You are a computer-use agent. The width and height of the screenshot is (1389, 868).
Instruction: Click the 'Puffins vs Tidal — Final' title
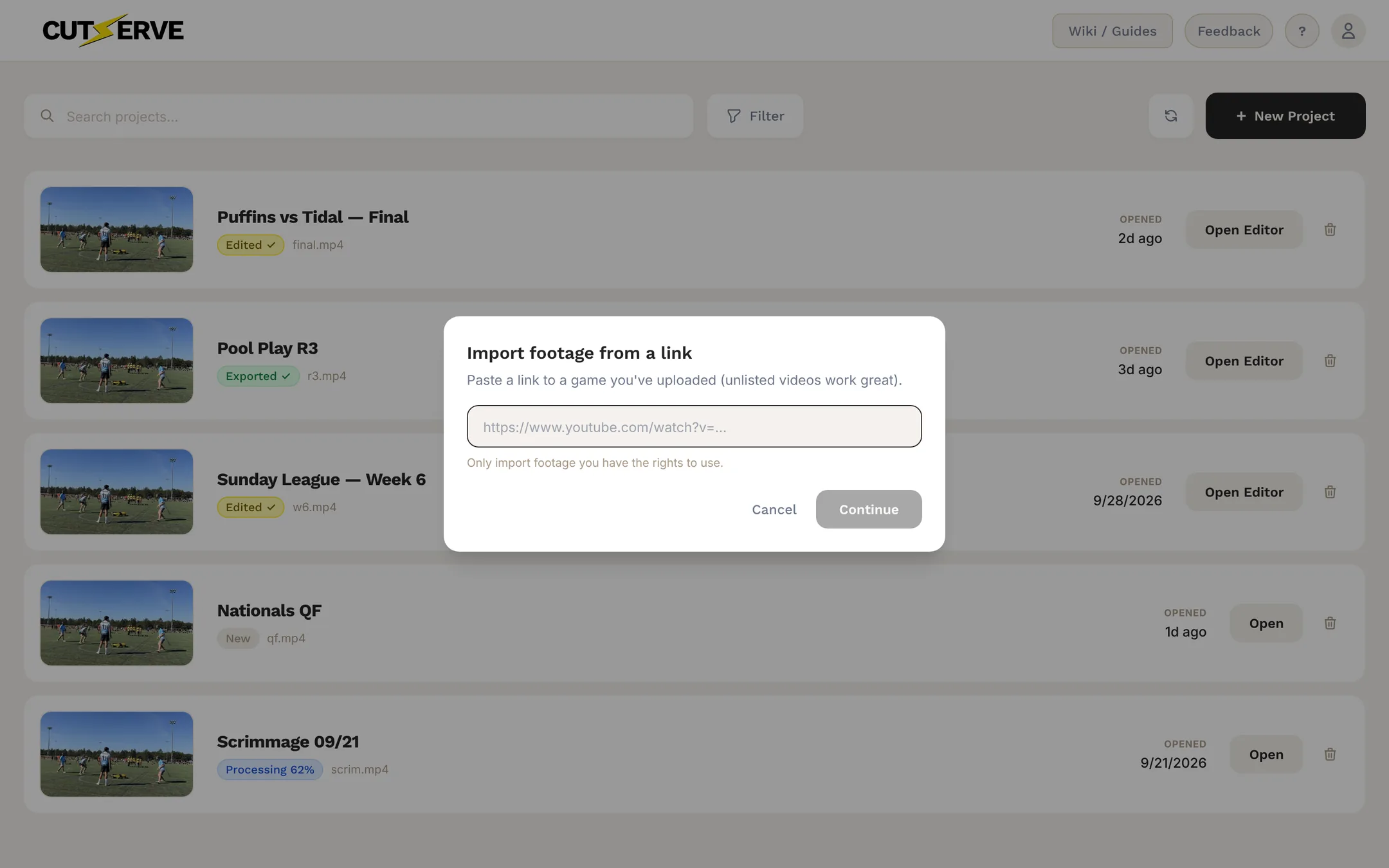313,217
